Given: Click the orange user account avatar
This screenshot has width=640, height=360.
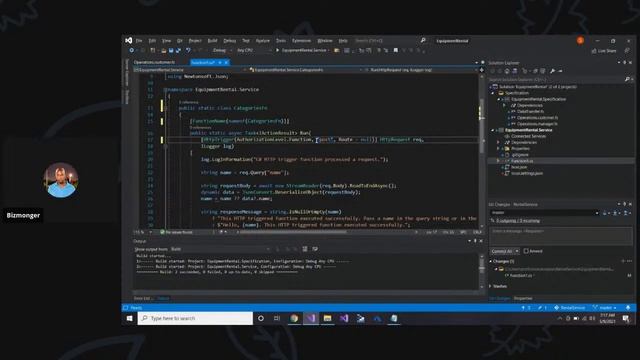Looking at the screenshot, I should pos(580,40).
